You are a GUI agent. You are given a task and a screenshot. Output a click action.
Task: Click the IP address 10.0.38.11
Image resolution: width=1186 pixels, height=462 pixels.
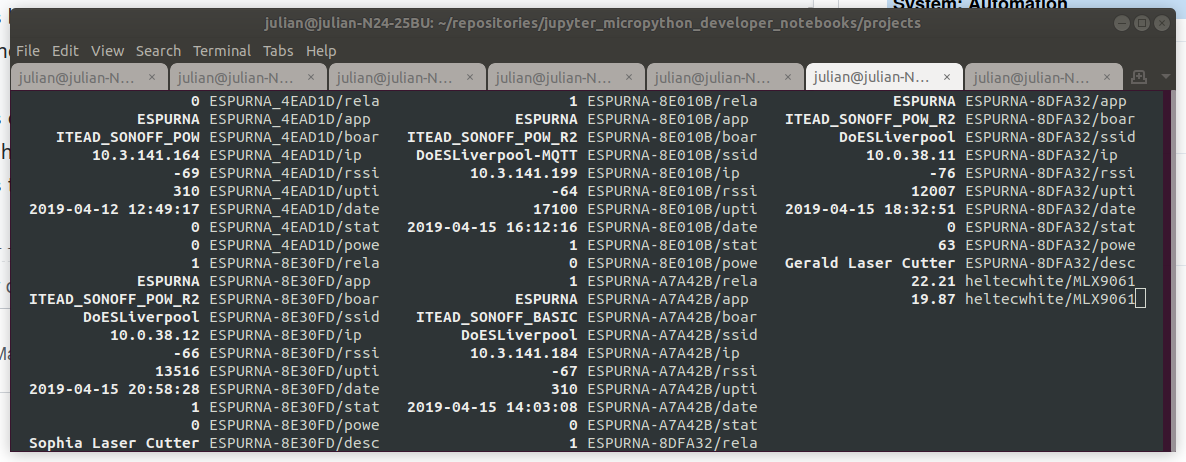(x=911, y=155)
